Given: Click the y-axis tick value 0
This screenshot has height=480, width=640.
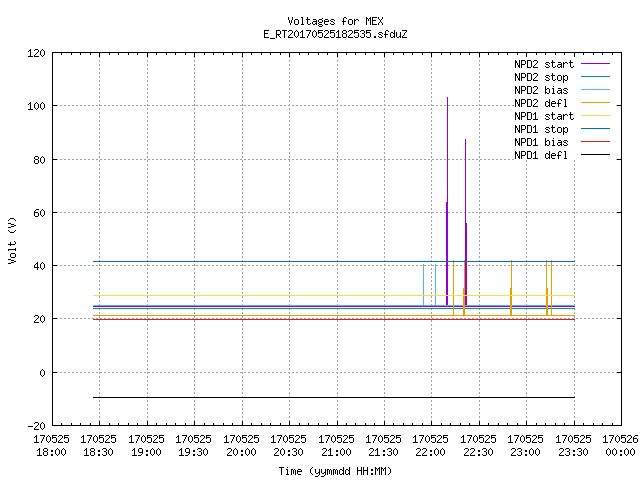Looking at the screenshot, I should (x=42, y=373).
